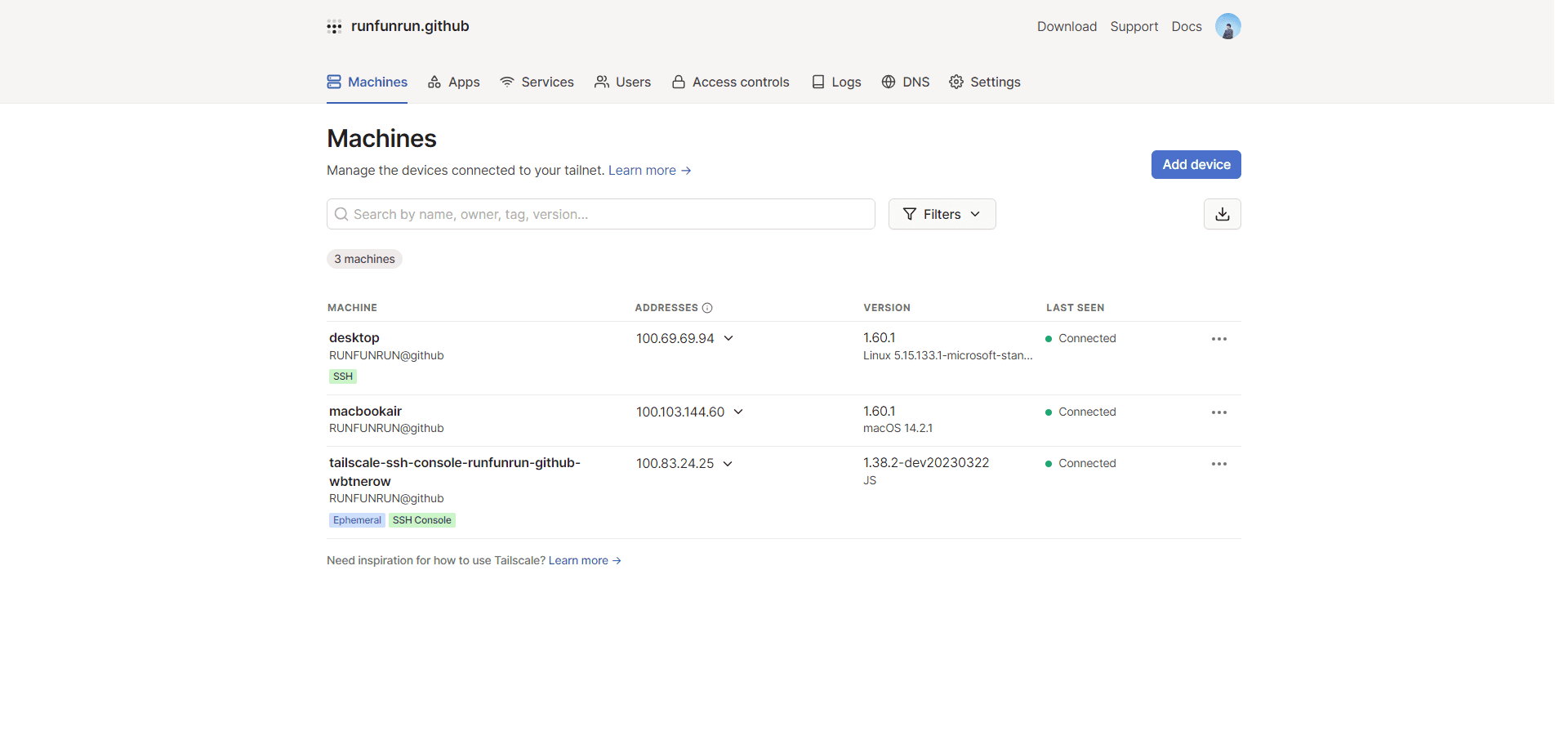Open the Settings tab
This screenshot has height=744, width=1568.
pos(985,82)
